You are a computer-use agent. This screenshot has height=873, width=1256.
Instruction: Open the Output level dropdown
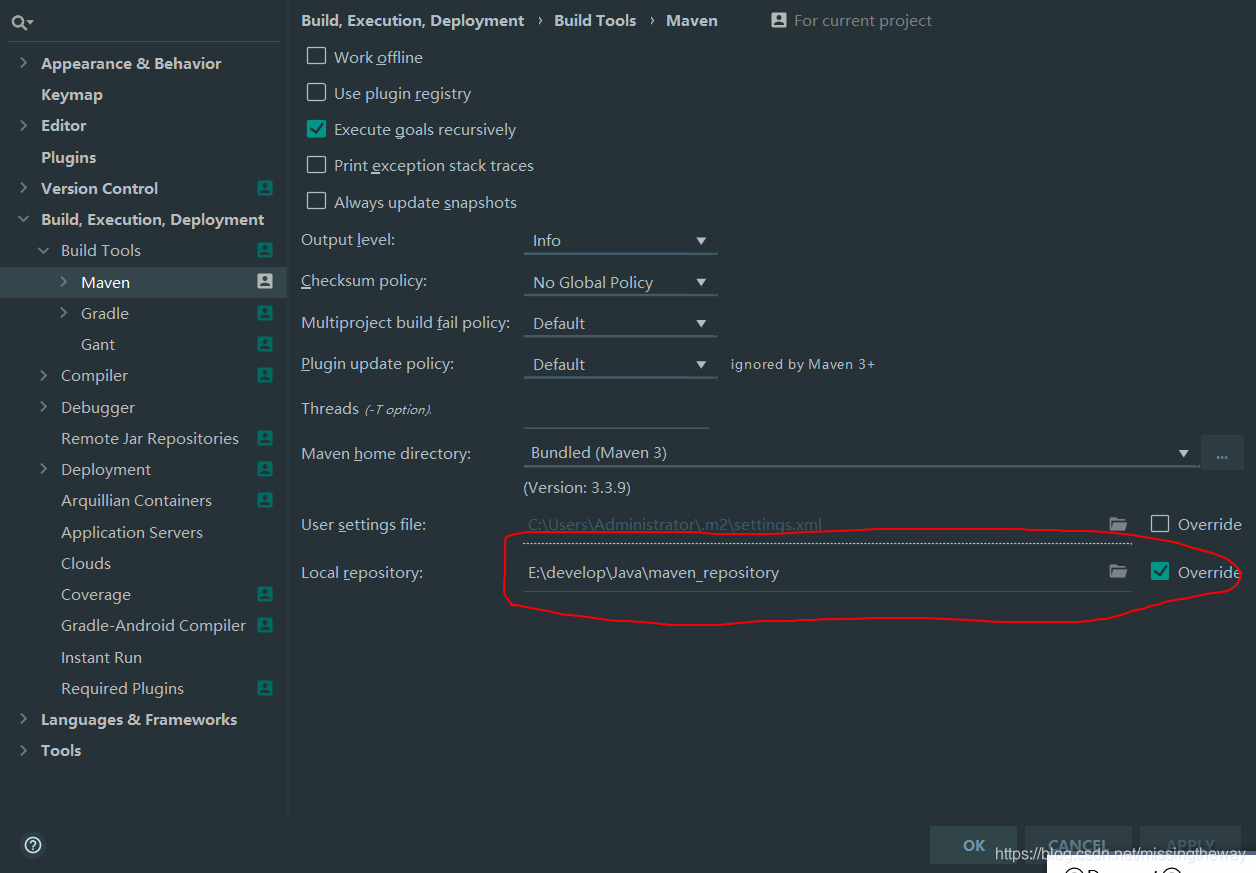click(620, 241)
